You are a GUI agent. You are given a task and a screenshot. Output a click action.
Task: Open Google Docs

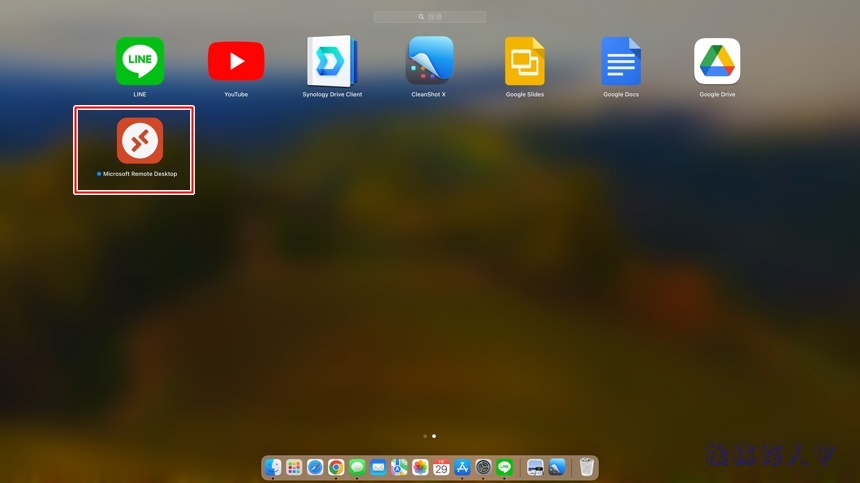click(x=621, y=61)
